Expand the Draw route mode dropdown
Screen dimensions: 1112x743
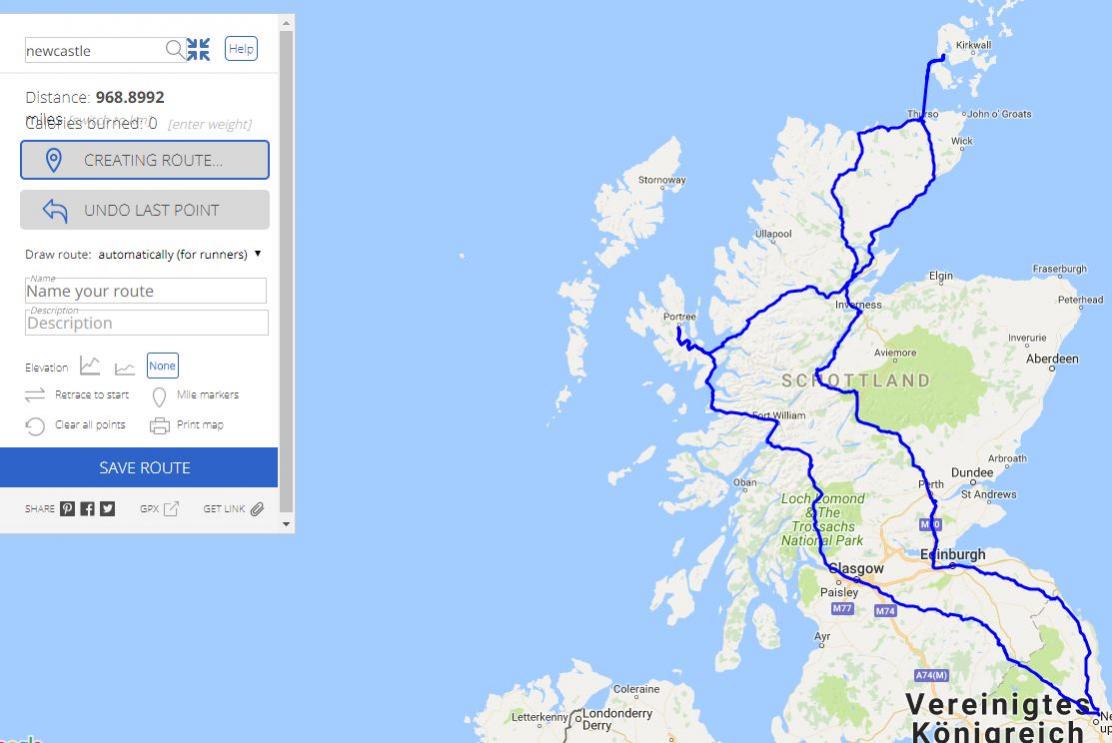coord(179,254)
